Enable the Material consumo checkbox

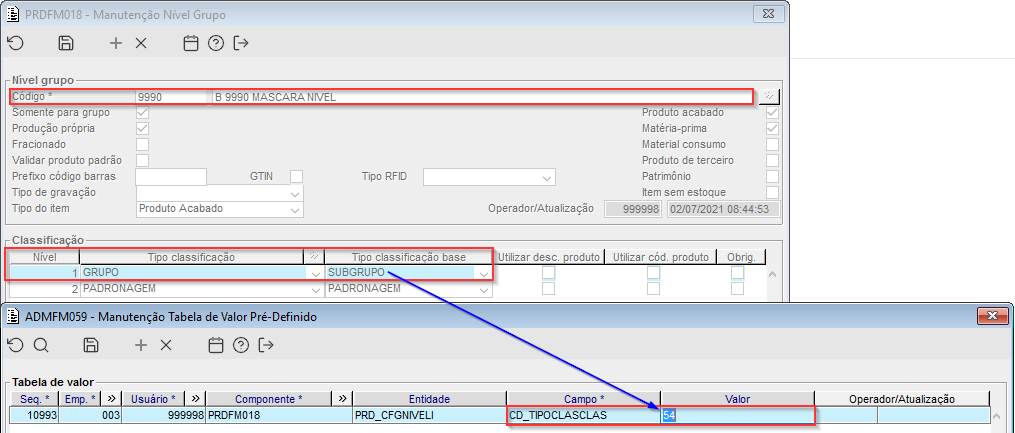772,144
